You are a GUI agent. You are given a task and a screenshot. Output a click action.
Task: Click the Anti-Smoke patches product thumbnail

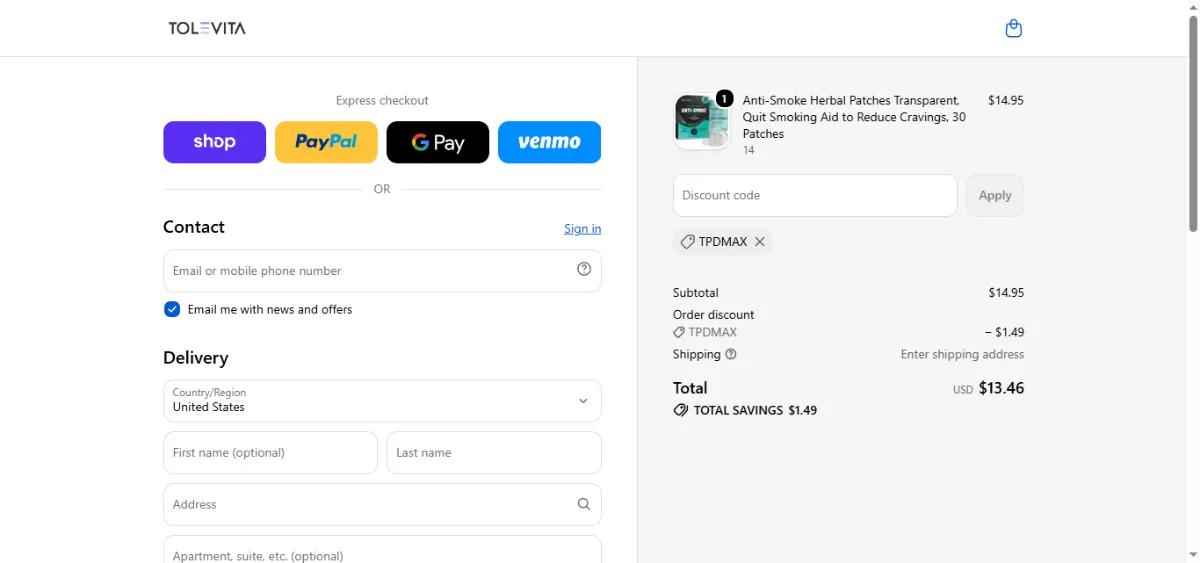coord(702,122)
